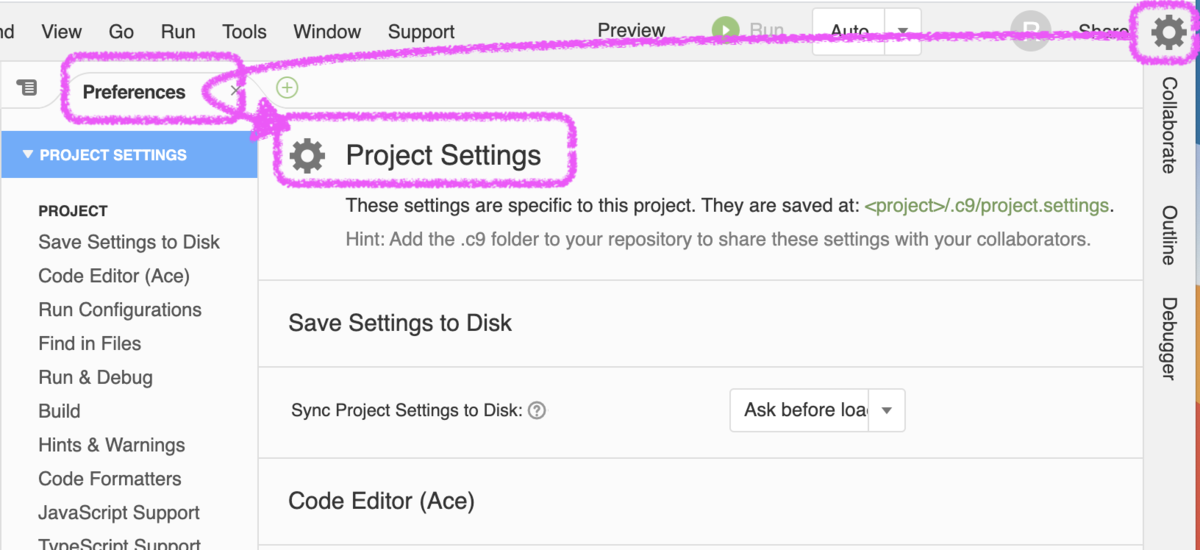The width and height of the screenshot is (1200, 550).
Task: Collapse the PROJECT SETTINGS section
Action: (28, 155)
